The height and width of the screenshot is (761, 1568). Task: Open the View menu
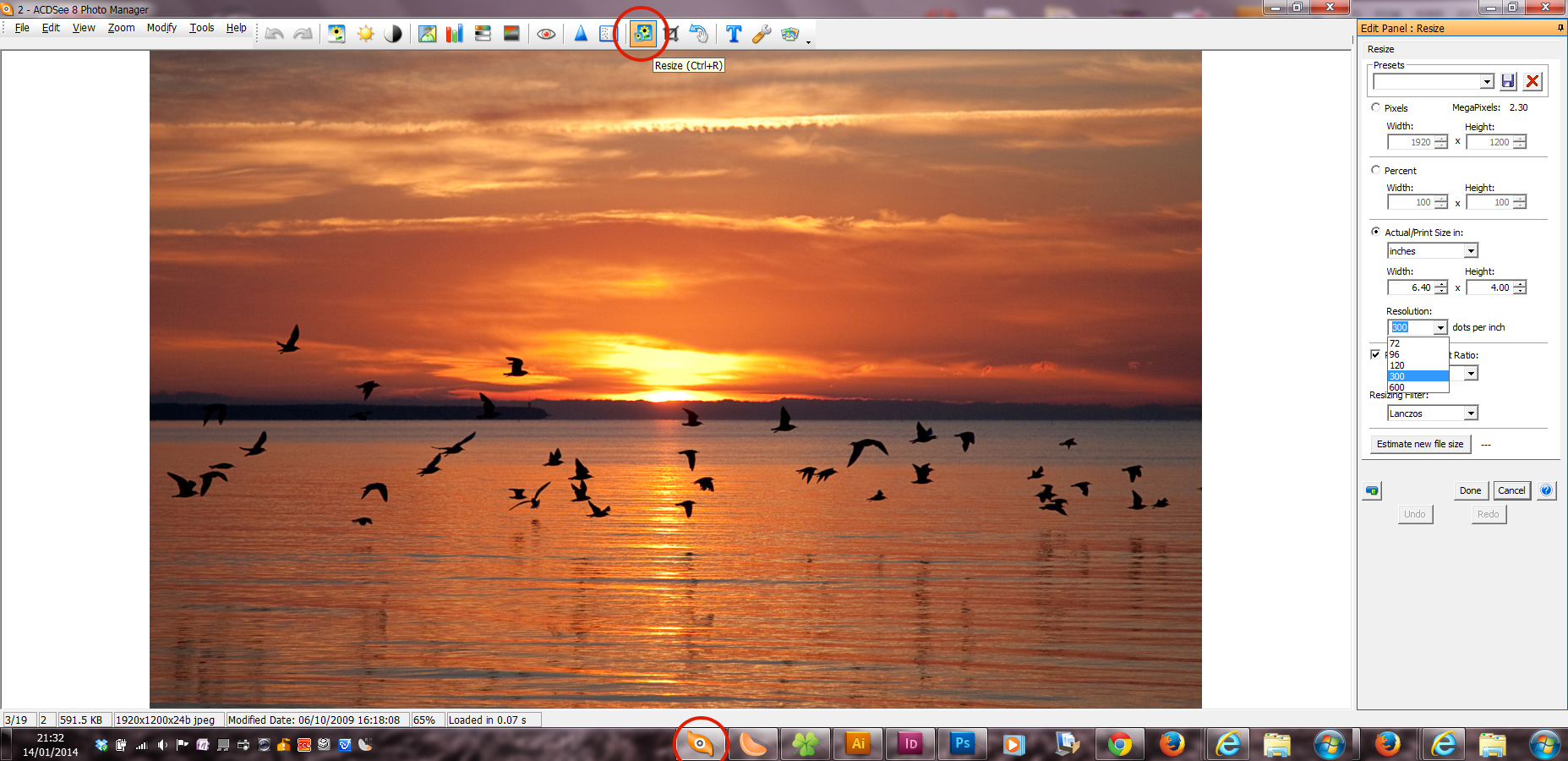pos(84,28)
